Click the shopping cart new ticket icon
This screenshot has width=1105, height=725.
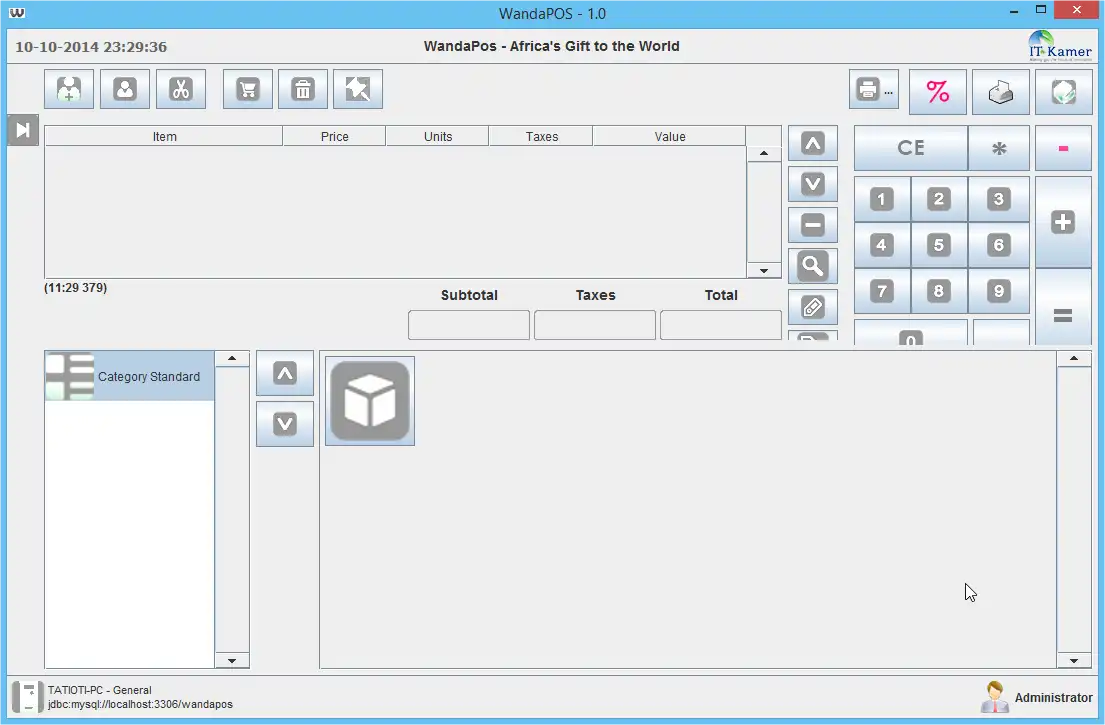click(247, 89)
